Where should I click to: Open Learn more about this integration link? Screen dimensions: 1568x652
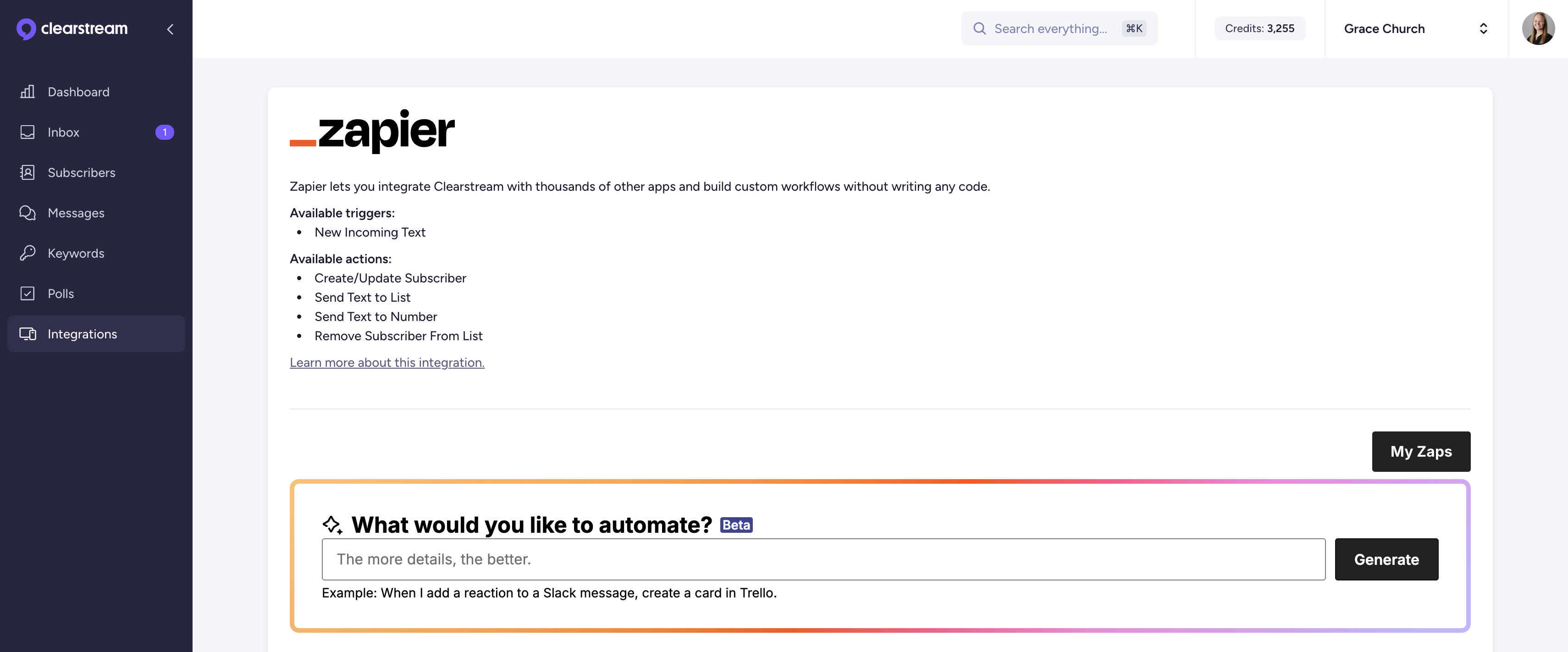(x=386, y=362)
